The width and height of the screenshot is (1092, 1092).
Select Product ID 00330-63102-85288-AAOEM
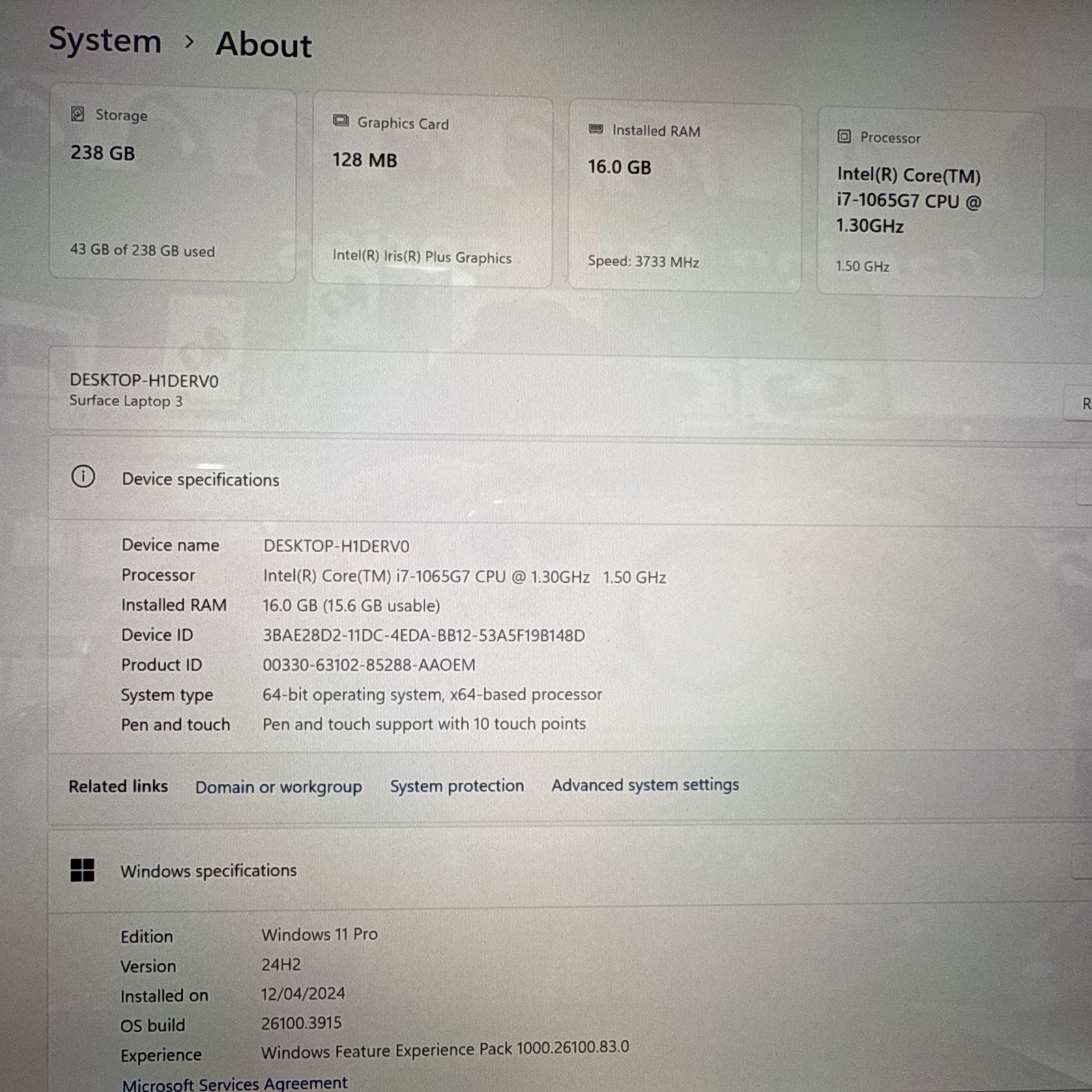(x=369, y=665)
